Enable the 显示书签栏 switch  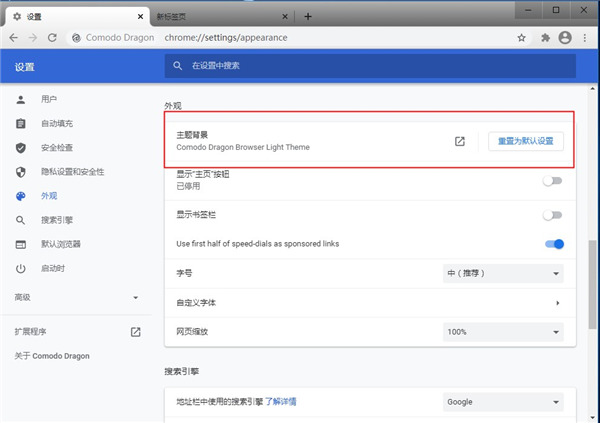click(x=552, y=215)
